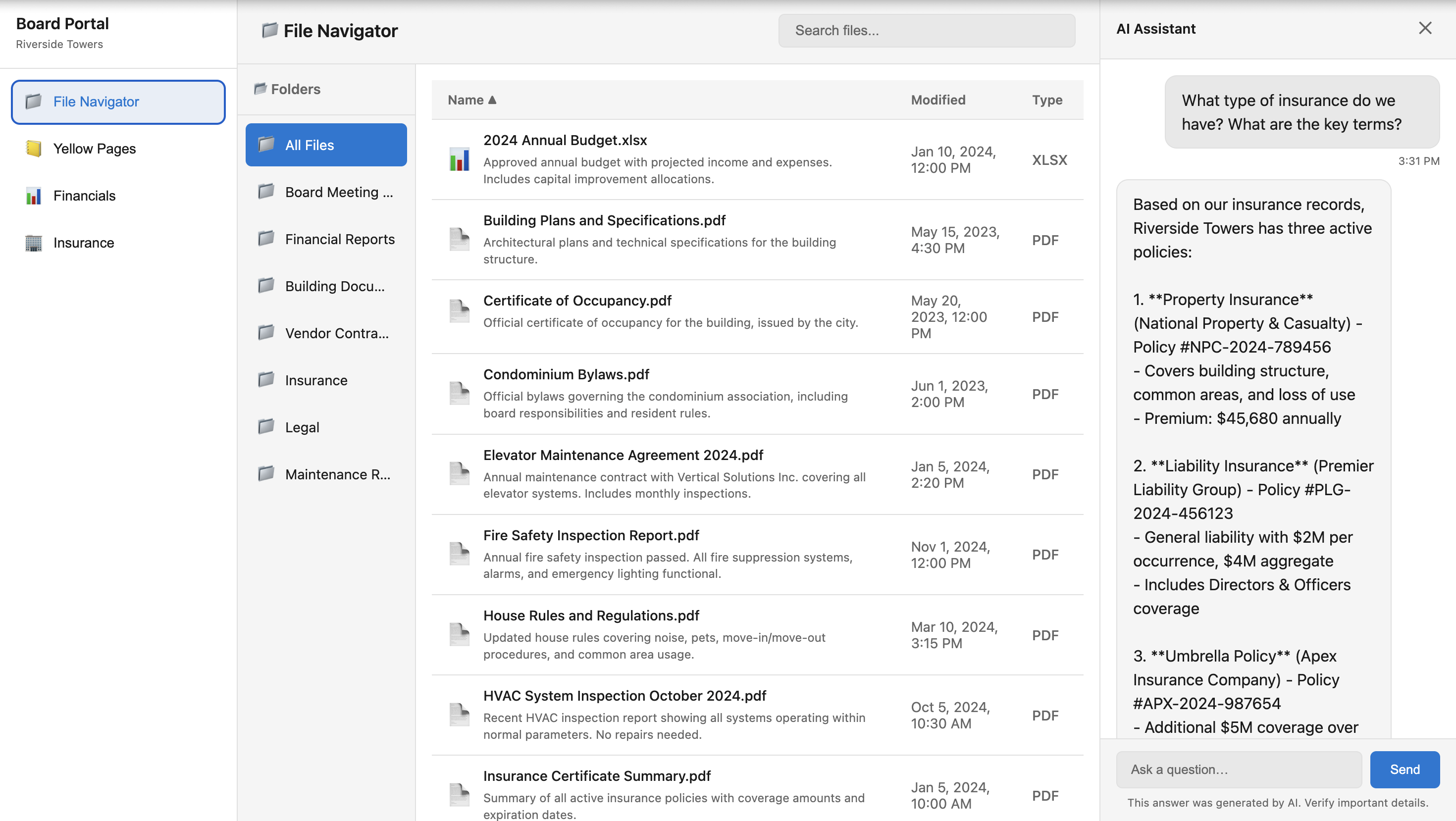Click the Financials bar chart icon
Viewport: 1456px width, 821px height.
[x=33, y=196]
